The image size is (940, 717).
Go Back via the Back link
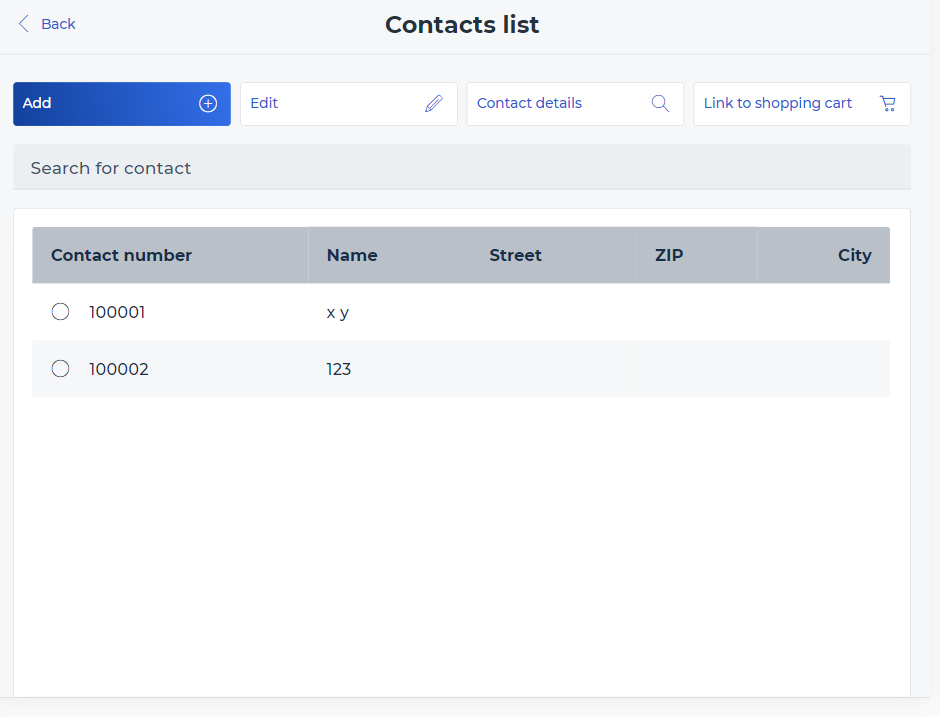click(x=58, y=24)
